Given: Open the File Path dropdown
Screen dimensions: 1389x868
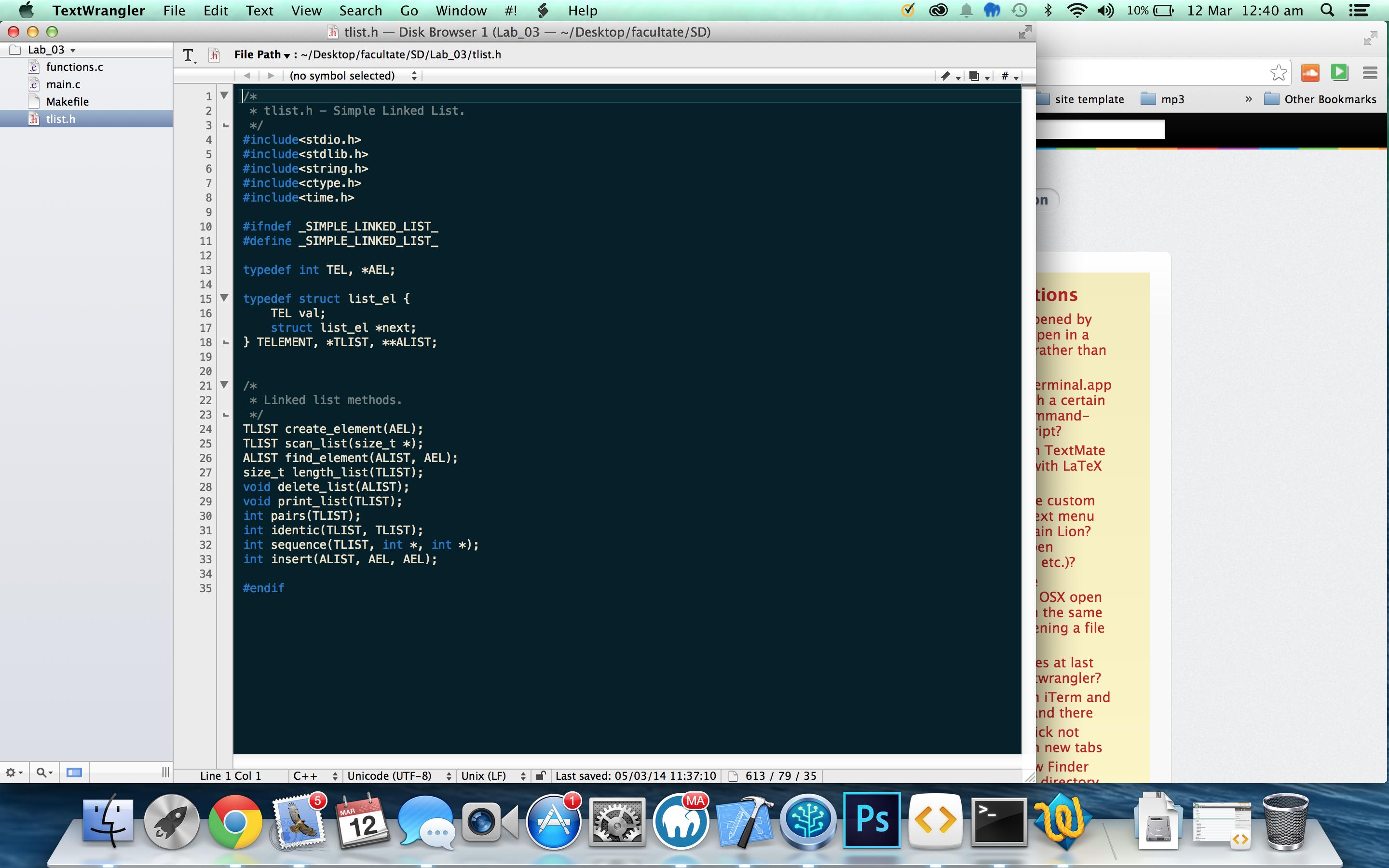Looking at the screenshot, I should coord(262,54).
